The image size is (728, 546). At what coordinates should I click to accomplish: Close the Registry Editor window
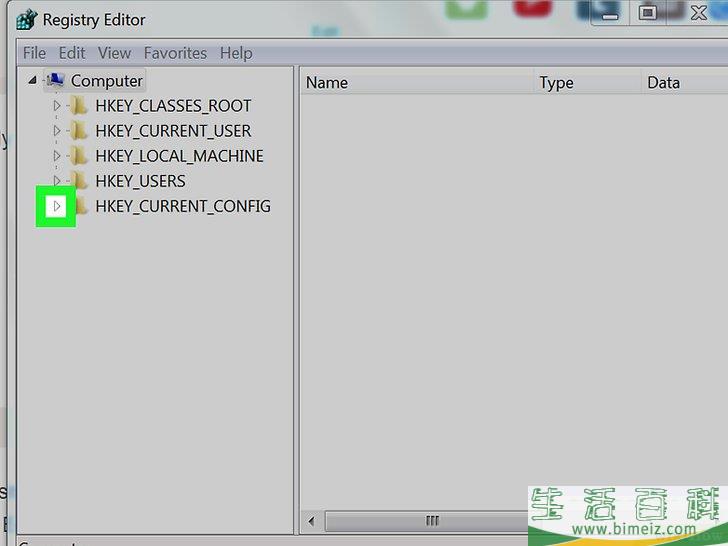tap(698, 13)
